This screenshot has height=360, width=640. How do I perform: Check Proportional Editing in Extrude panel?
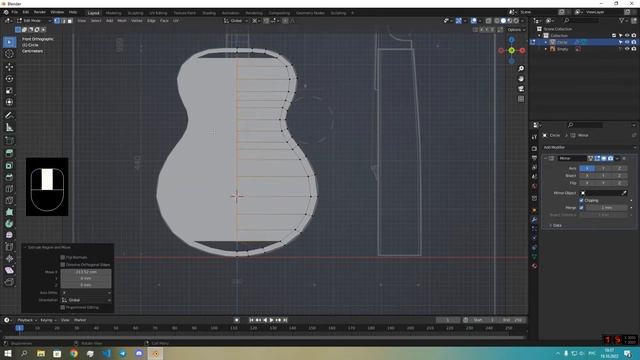tap(63, 307)
